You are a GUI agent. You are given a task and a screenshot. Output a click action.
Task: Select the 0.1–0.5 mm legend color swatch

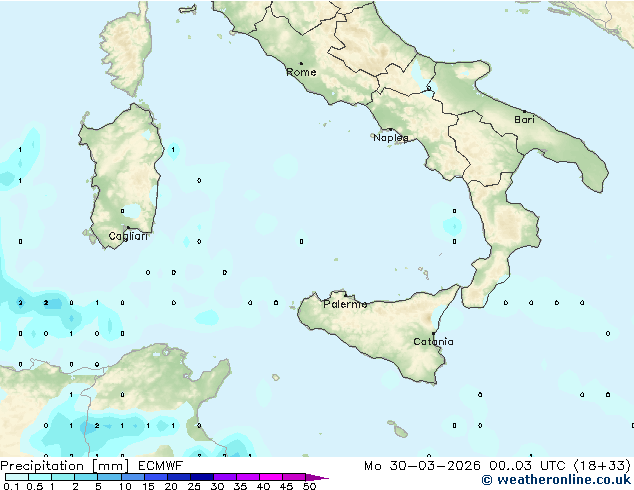click(17, 477)
